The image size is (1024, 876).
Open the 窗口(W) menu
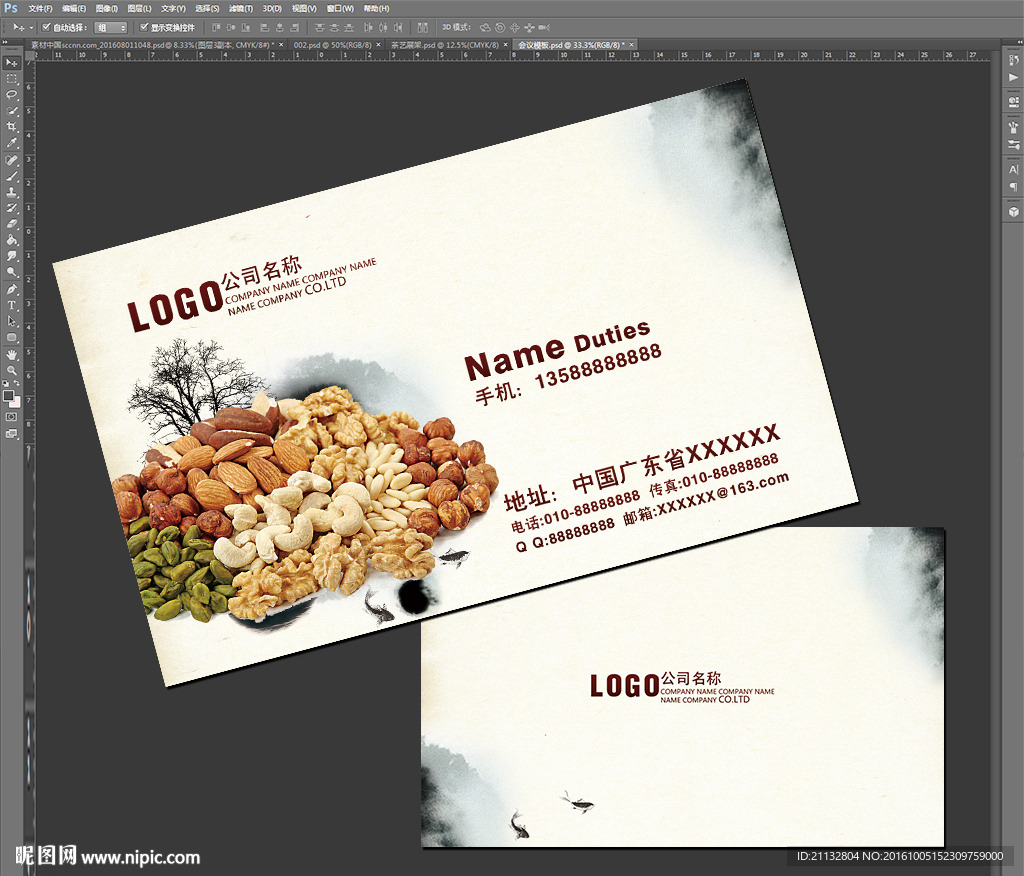[x=340, y=8]
